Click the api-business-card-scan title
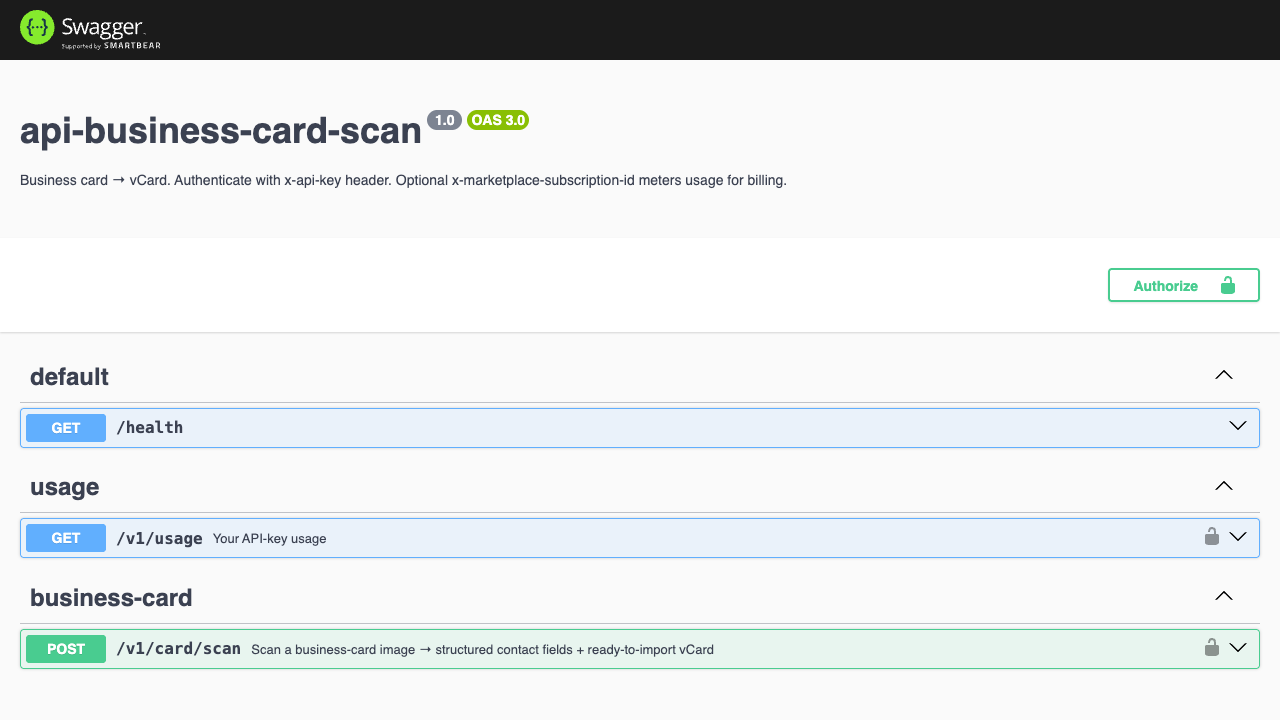Image resolution: width=1280 pixels, height=720 pixels. tap(221, 131)
